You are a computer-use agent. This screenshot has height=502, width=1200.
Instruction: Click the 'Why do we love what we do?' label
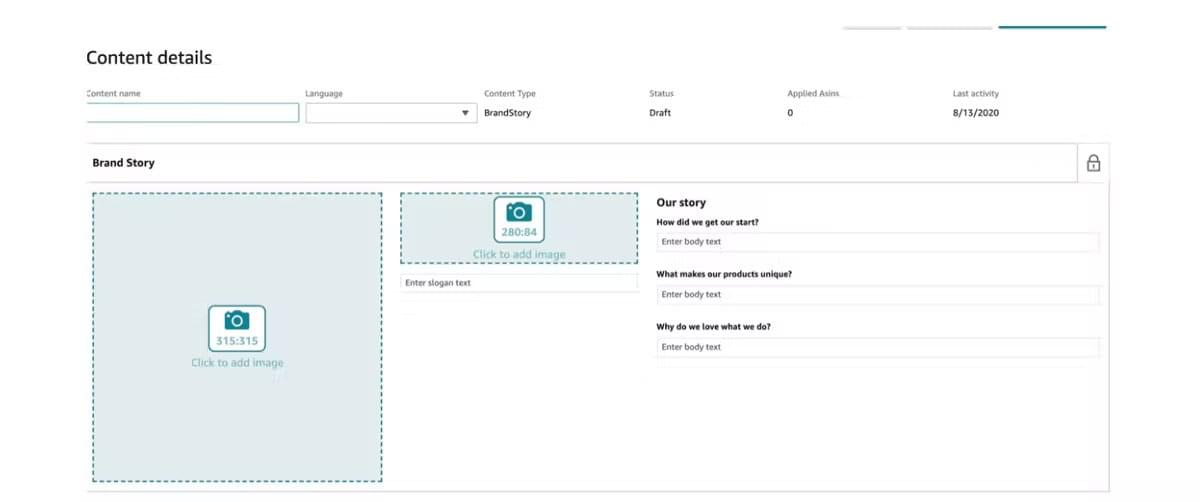pos(713,327)
